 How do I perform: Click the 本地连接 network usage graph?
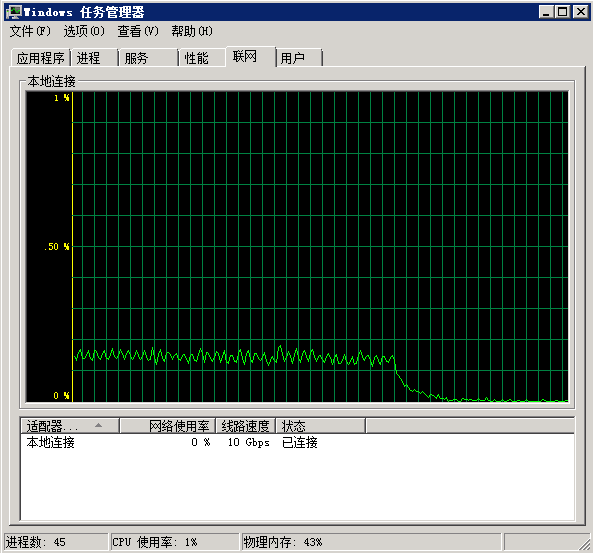pyautogui.click(x=297, y=247)
